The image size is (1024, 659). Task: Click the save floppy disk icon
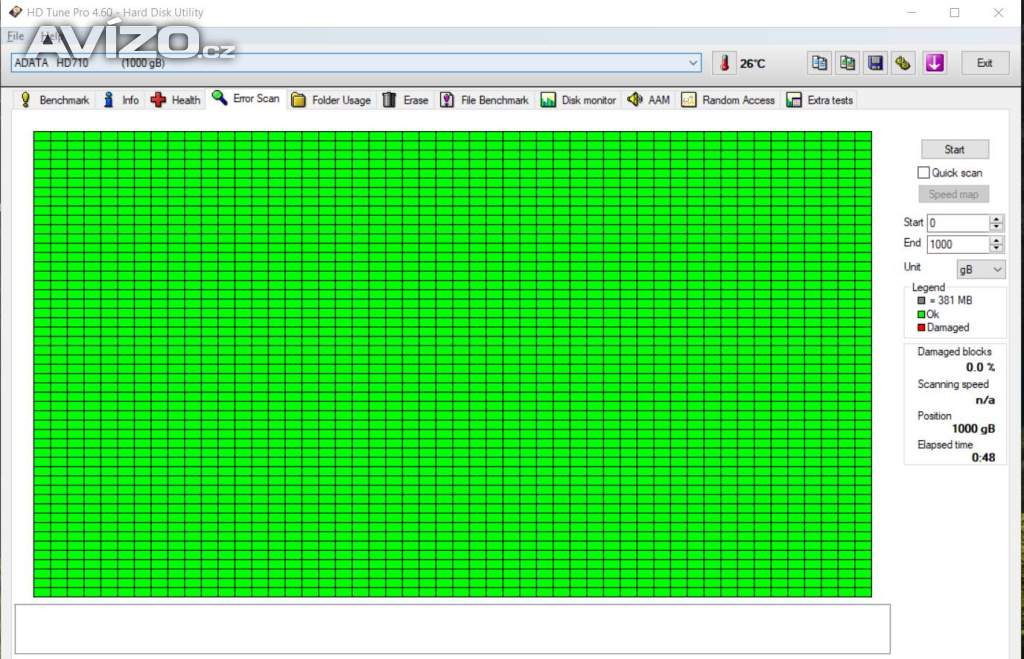[x=875, y=63]
